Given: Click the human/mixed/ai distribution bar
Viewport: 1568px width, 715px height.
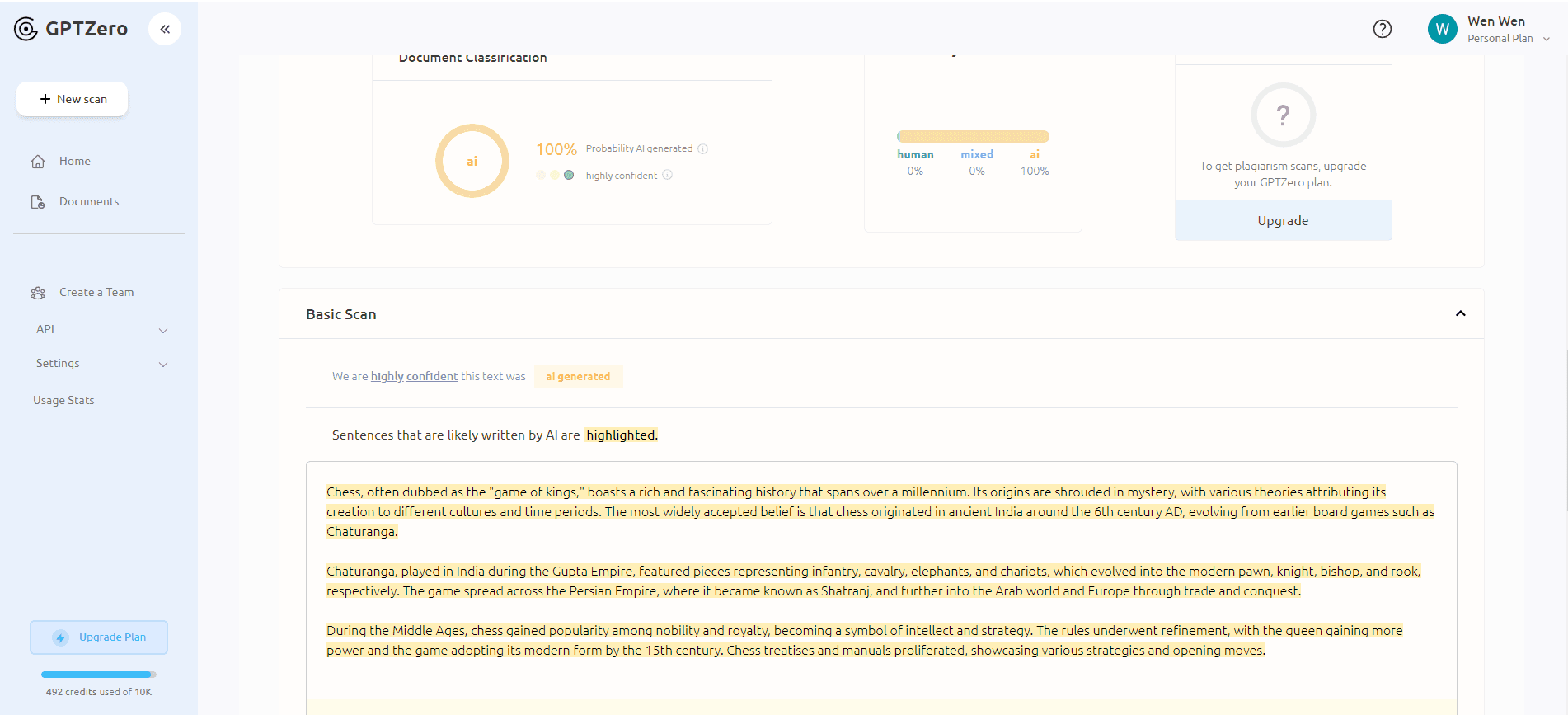Looking at the screenshot, I should pyautogui.click(x=973, y=137).
